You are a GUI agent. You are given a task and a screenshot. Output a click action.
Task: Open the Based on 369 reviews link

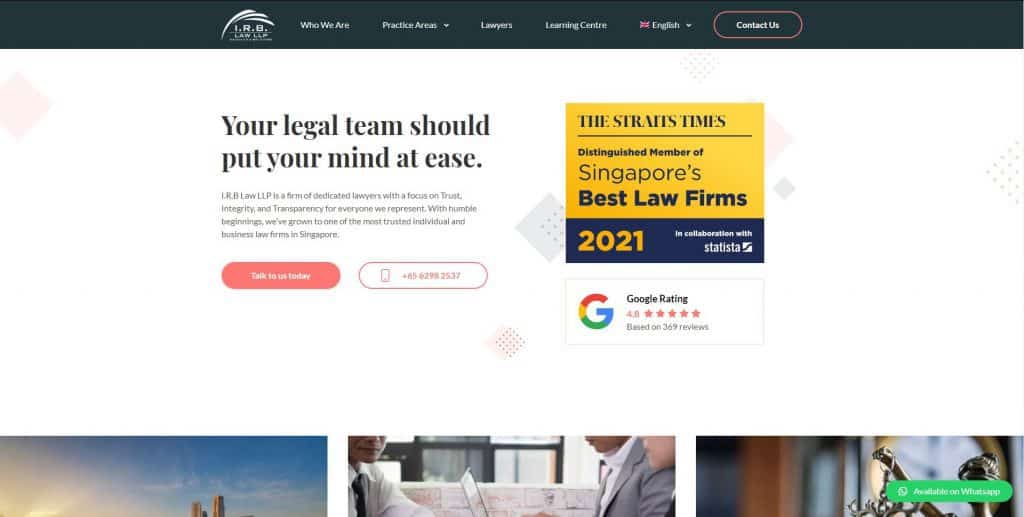click(x=667, y=327)
